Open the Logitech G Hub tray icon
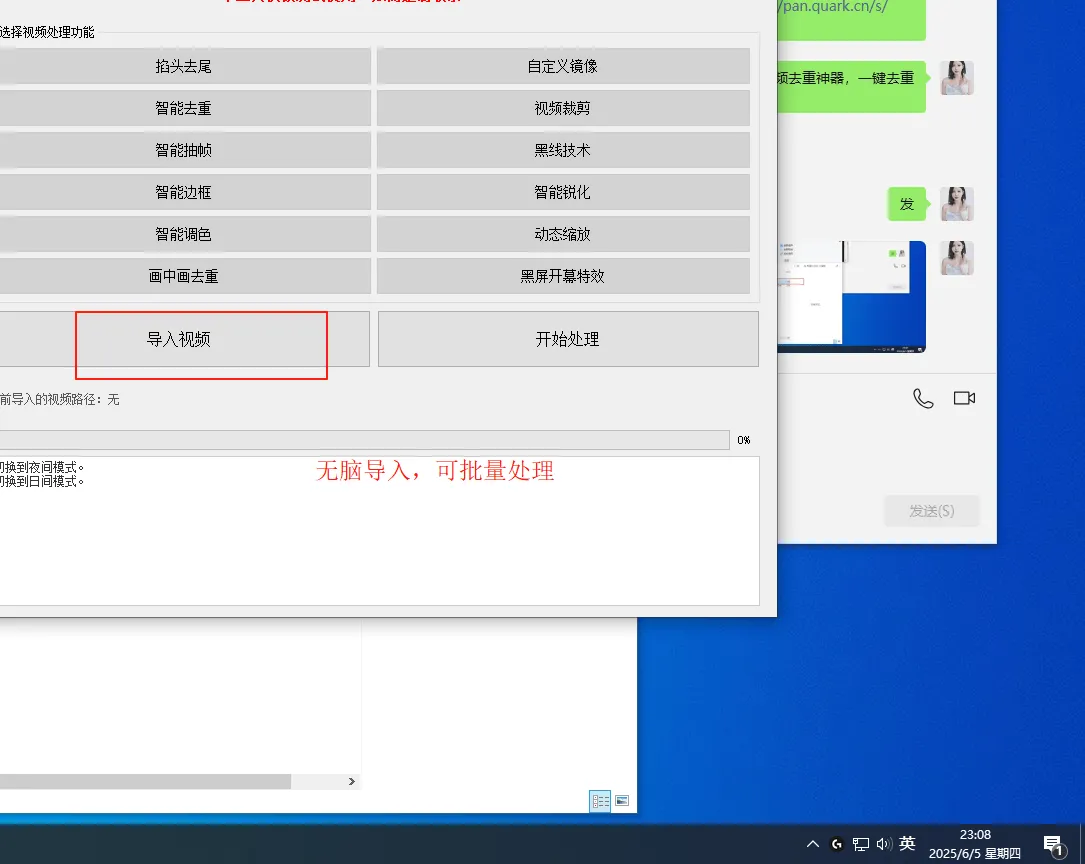 pos(836,843)
